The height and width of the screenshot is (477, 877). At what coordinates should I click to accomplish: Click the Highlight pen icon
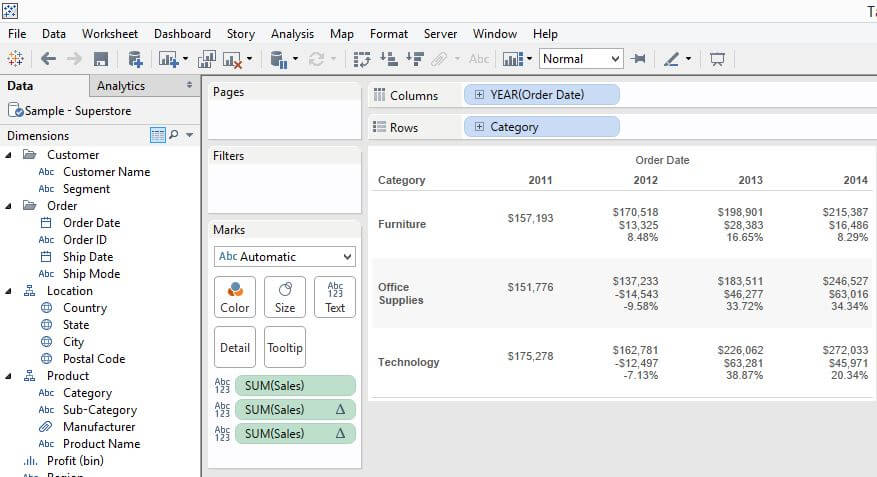pyautogui.click(x=671, y=59)
